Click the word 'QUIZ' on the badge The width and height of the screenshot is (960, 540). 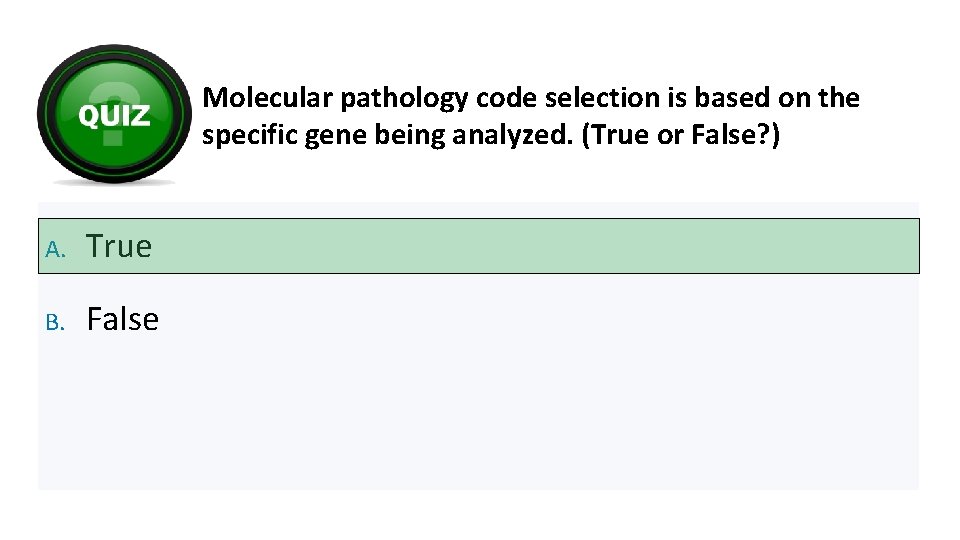pos(113,116)
